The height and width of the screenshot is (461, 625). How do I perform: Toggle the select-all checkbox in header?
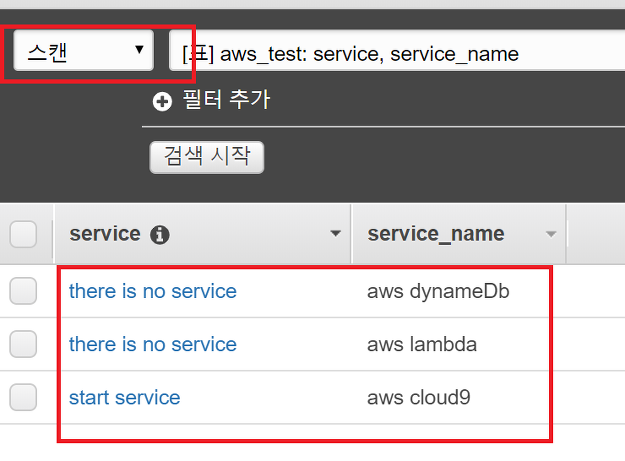point(23,234)
